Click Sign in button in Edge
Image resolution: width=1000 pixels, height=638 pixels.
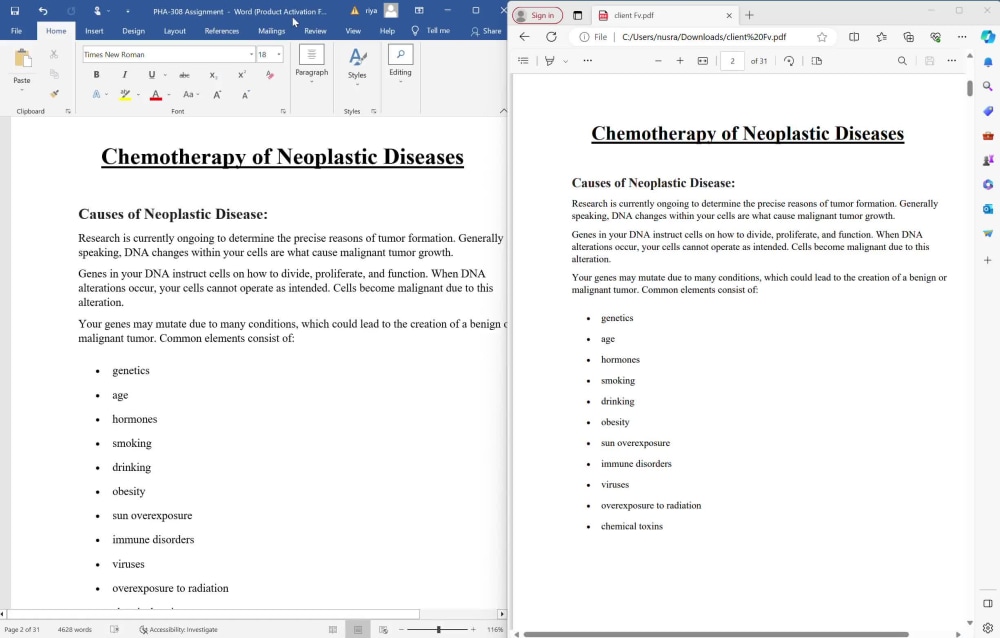coord(537,15)
